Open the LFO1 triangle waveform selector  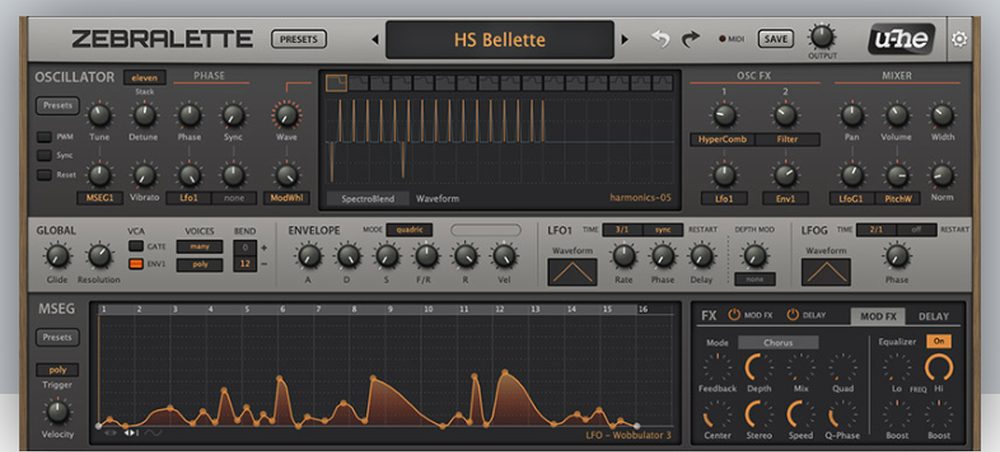572,272
